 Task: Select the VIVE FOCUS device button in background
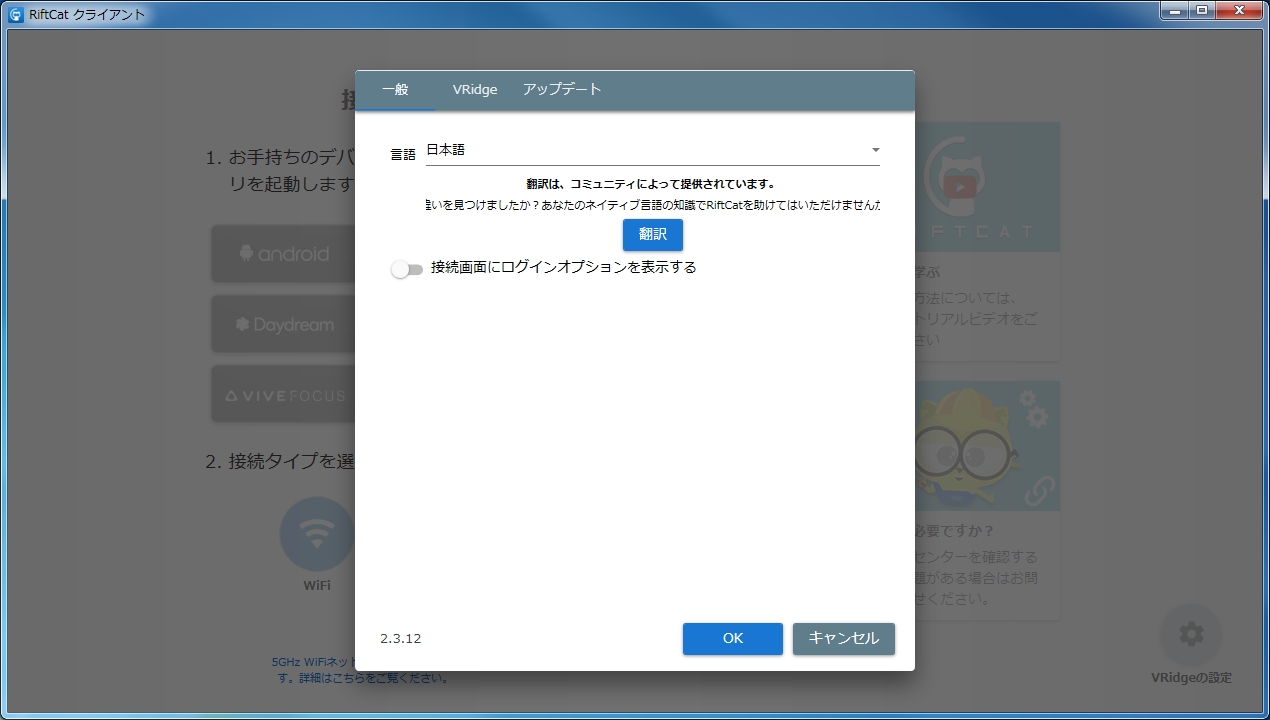click(x=284, y=394)
